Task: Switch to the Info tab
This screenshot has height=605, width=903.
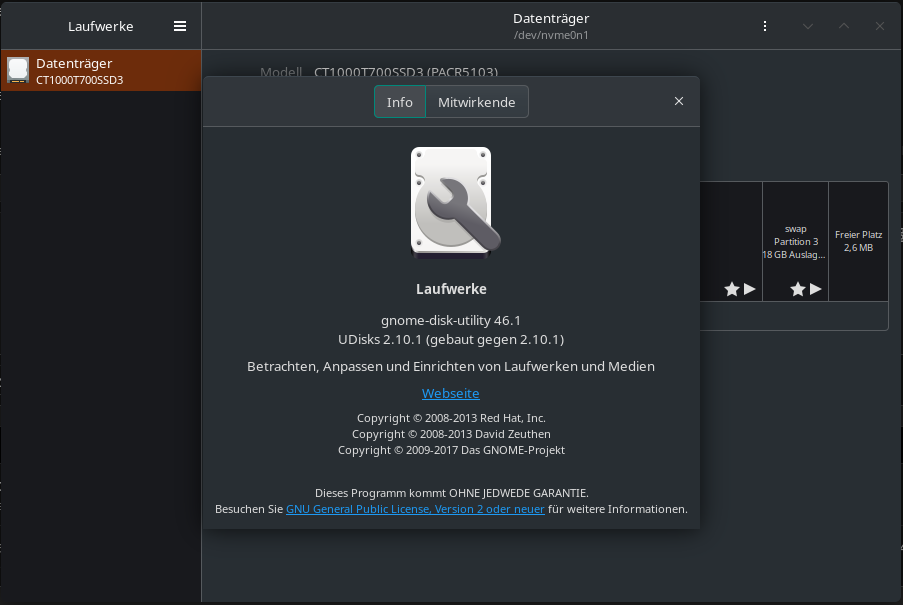Action: (x=400, y=102)
